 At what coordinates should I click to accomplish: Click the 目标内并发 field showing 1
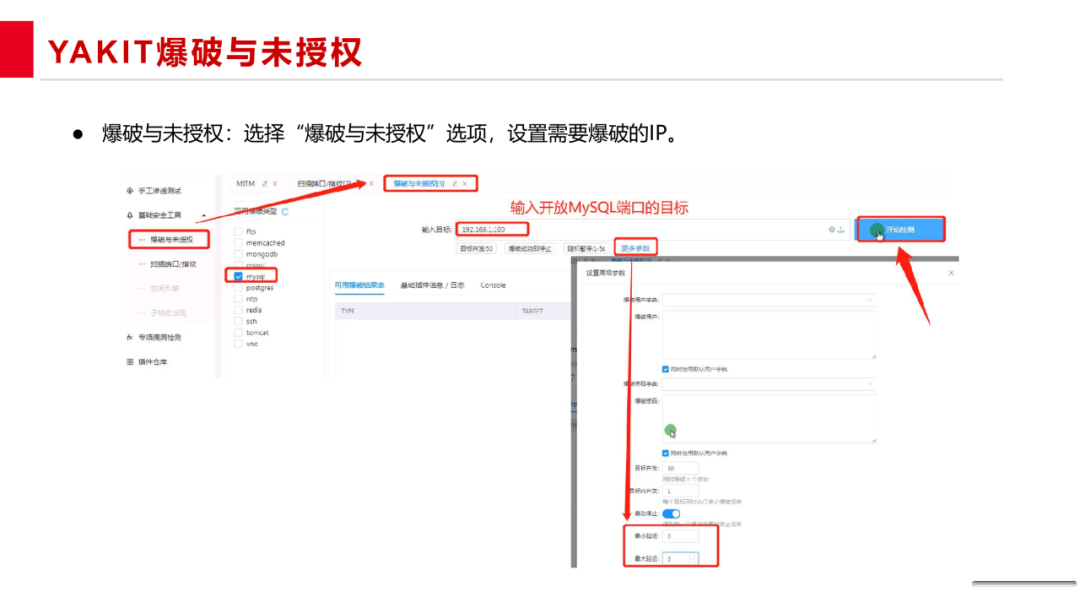pos(681,491)
